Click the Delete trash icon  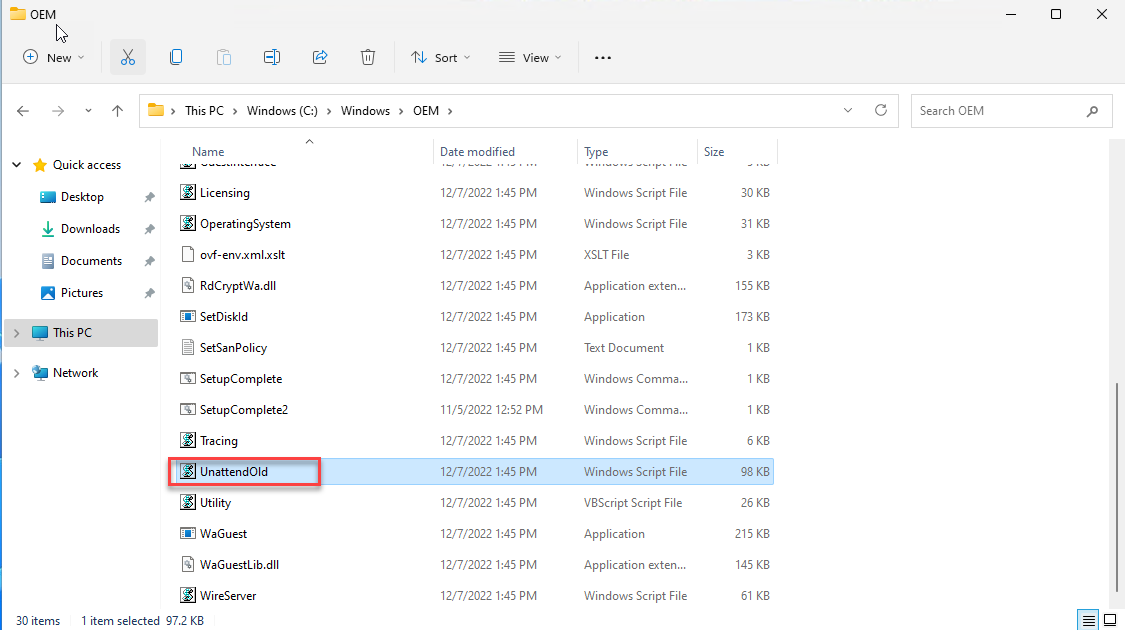(x=368, y=58)
